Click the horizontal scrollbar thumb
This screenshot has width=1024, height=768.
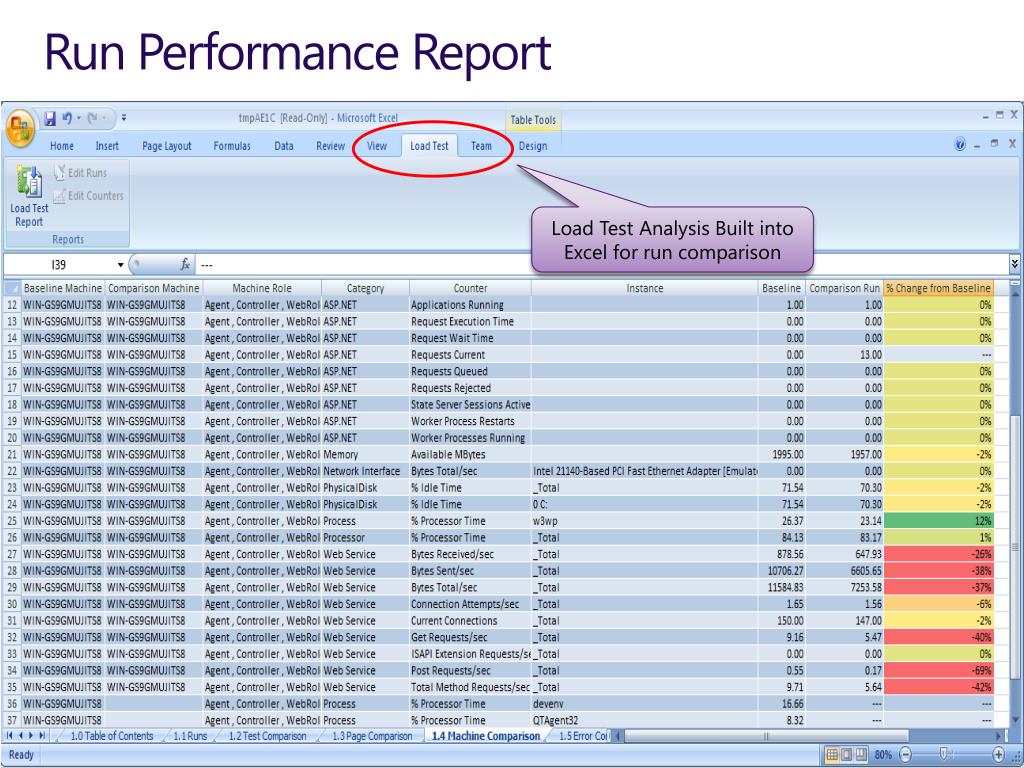(x=766, y=736)
